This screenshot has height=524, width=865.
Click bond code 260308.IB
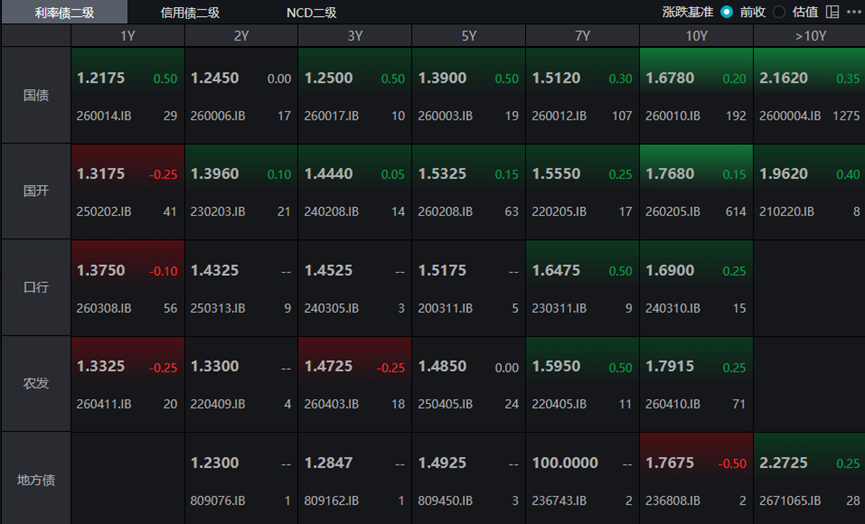(104, 308)
